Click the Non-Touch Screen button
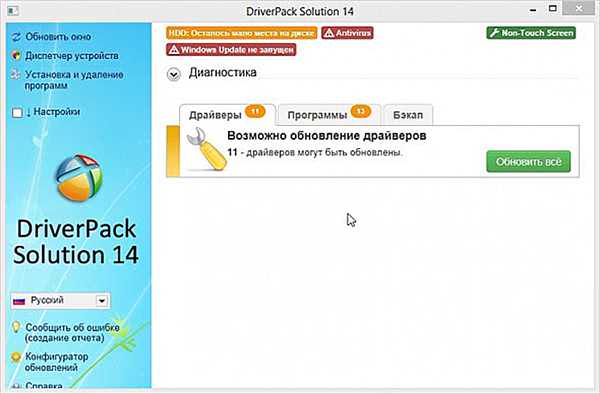The image size is (600, 394). point(531,33)
